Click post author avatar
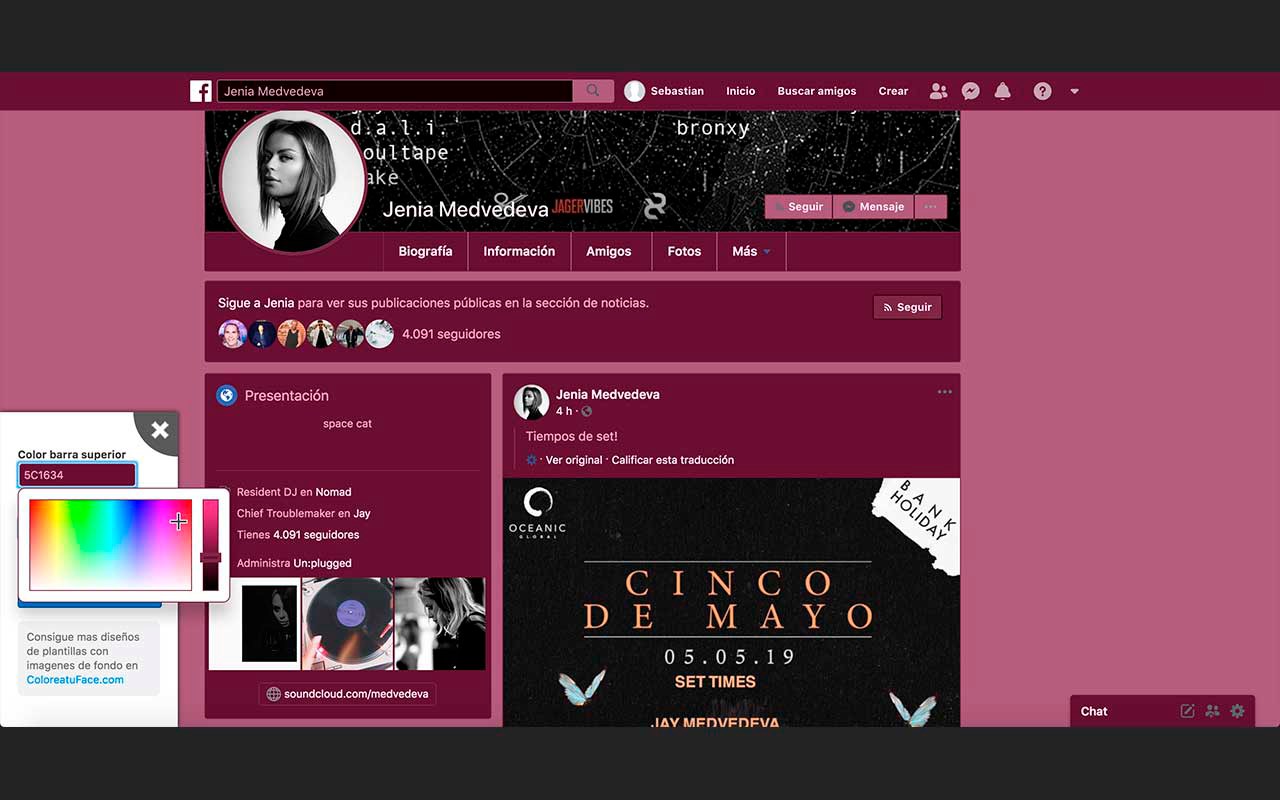The image size is (1280, 800). tap(531, 402)
